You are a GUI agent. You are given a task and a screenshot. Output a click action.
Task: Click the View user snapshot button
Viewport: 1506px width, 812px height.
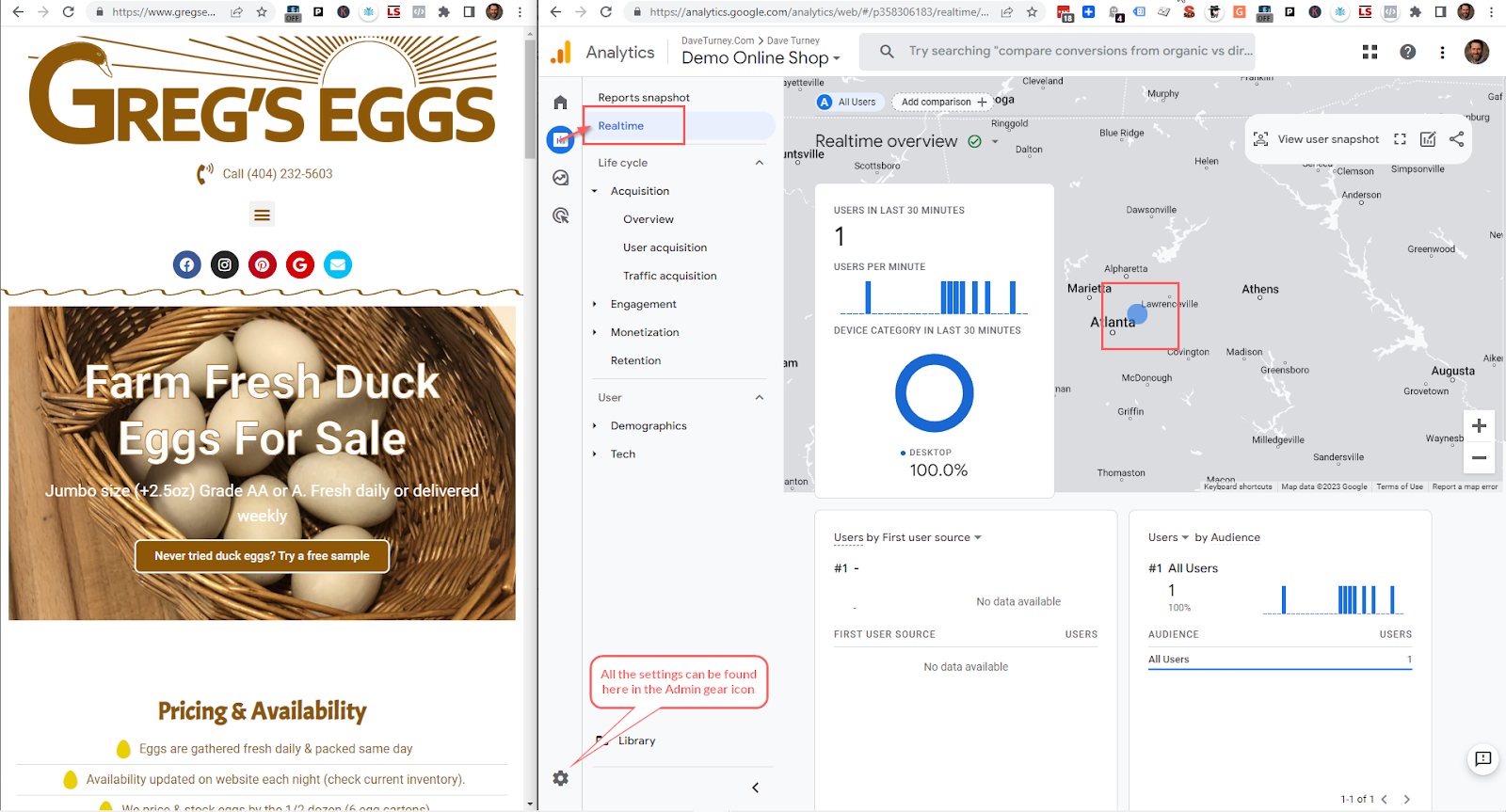(x=1316, y=139)
